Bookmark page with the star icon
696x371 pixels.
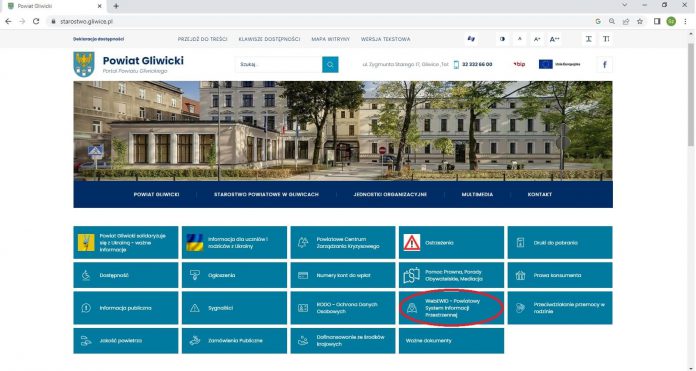(640, 21)
